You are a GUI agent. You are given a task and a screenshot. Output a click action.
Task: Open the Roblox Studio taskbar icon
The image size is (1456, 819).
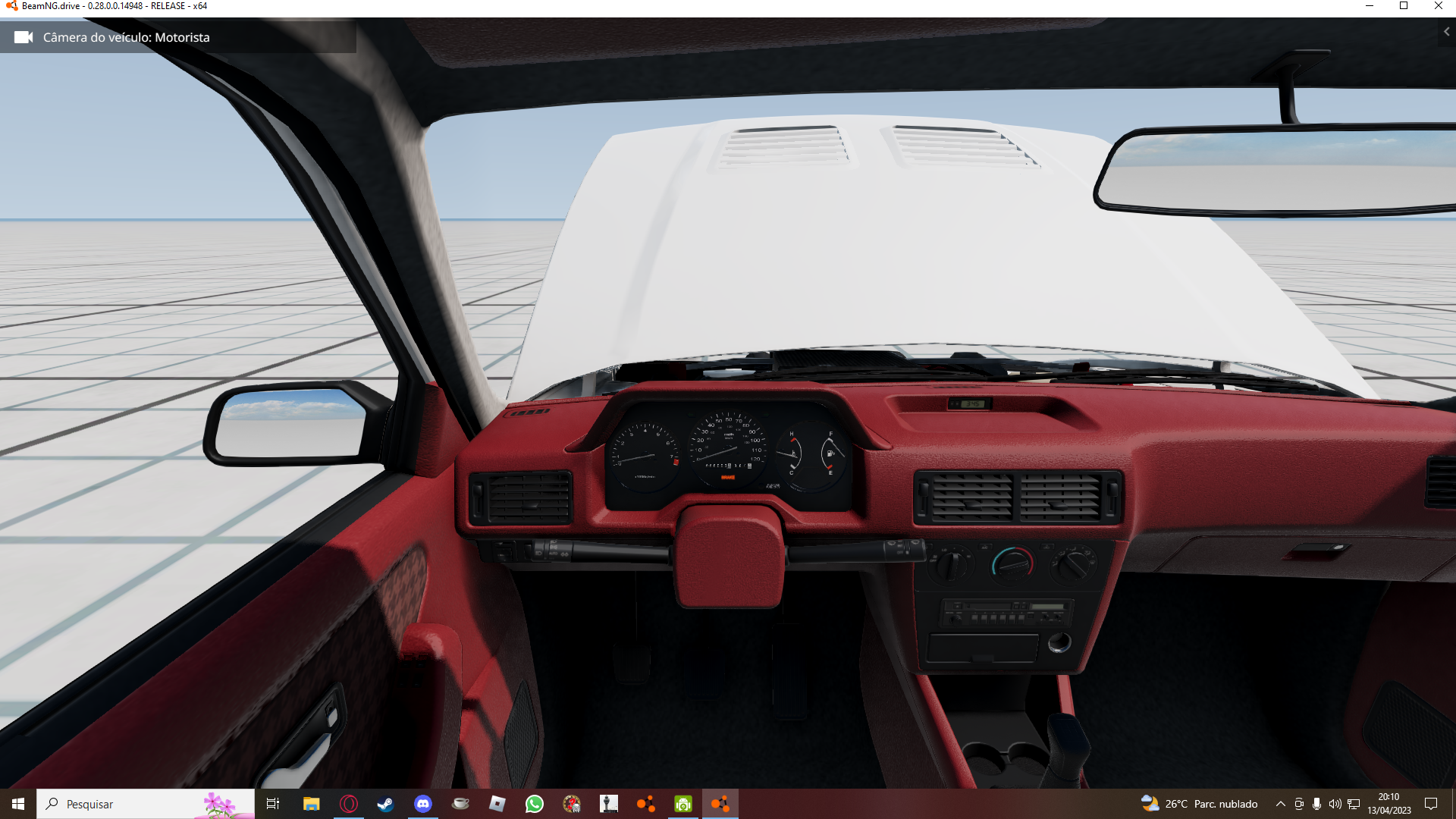click(497, 804)
